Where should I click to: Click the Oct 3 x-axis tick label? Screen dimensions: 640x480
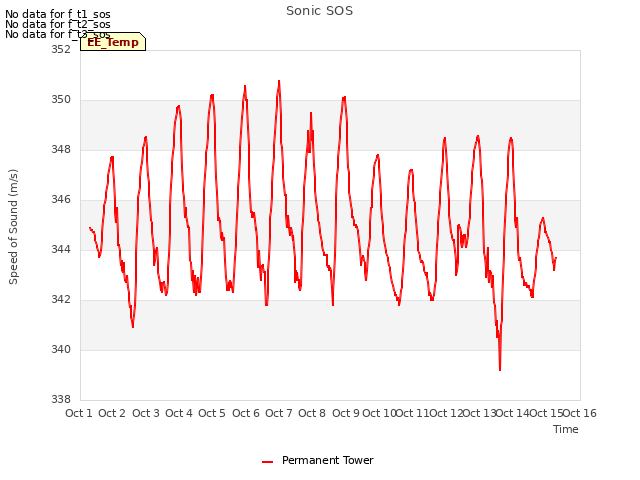click(x=146, y=413)
